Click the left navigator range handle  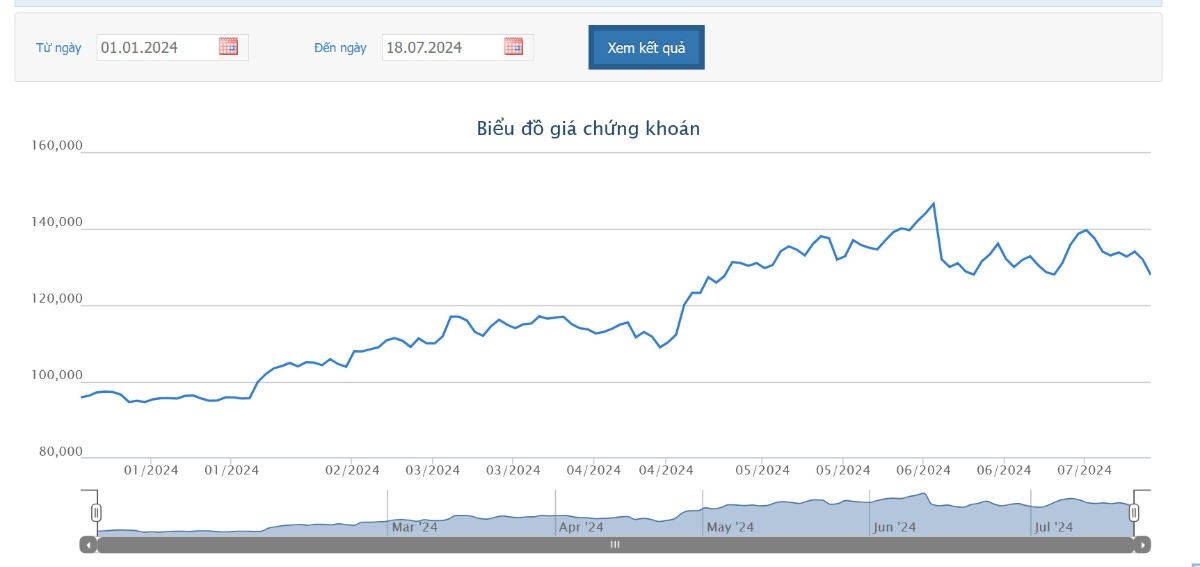pyautogui.click(x=96, y=513)
